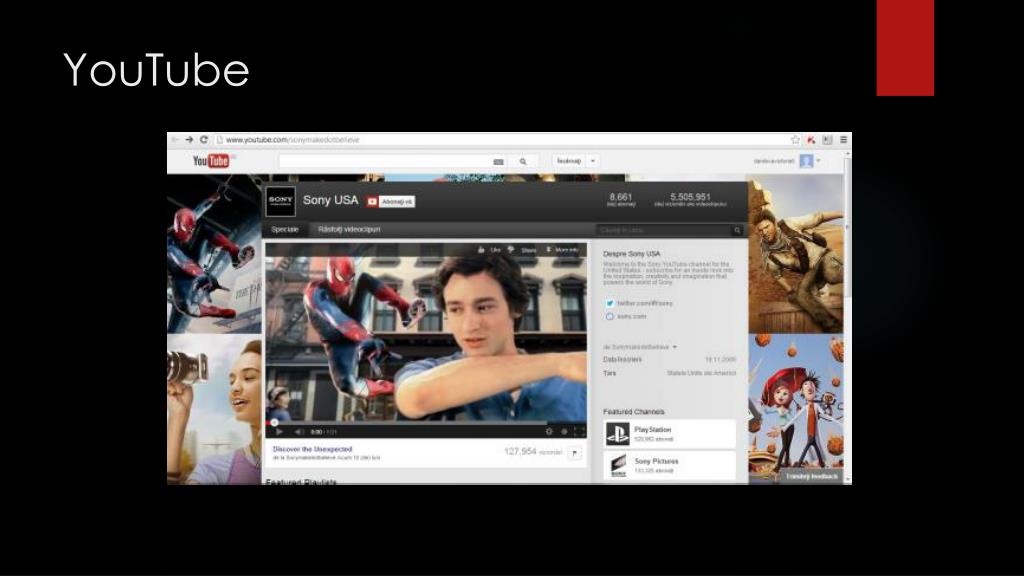Play the video with the play button

(x=280, y=432)
